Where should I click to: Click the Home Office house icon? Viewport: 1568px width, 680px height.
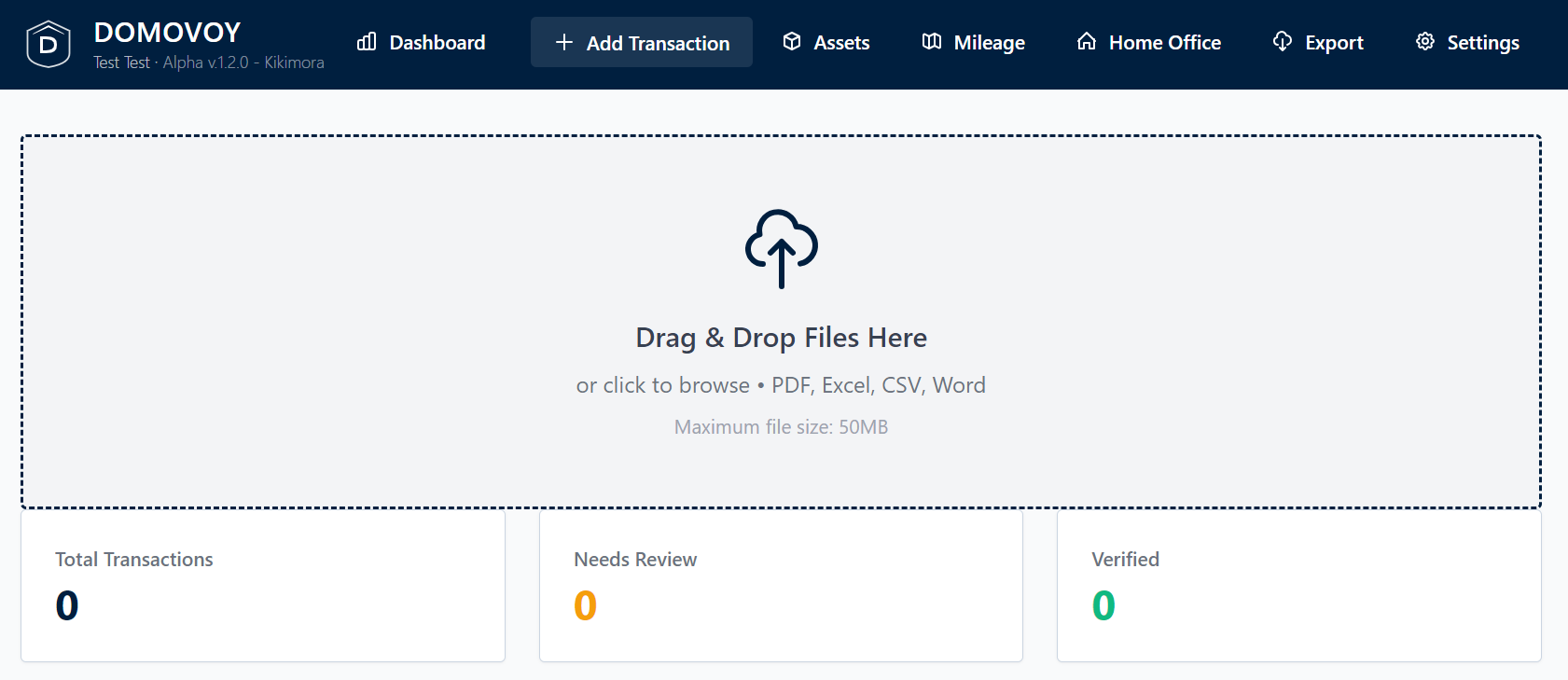pos(1087,42)
